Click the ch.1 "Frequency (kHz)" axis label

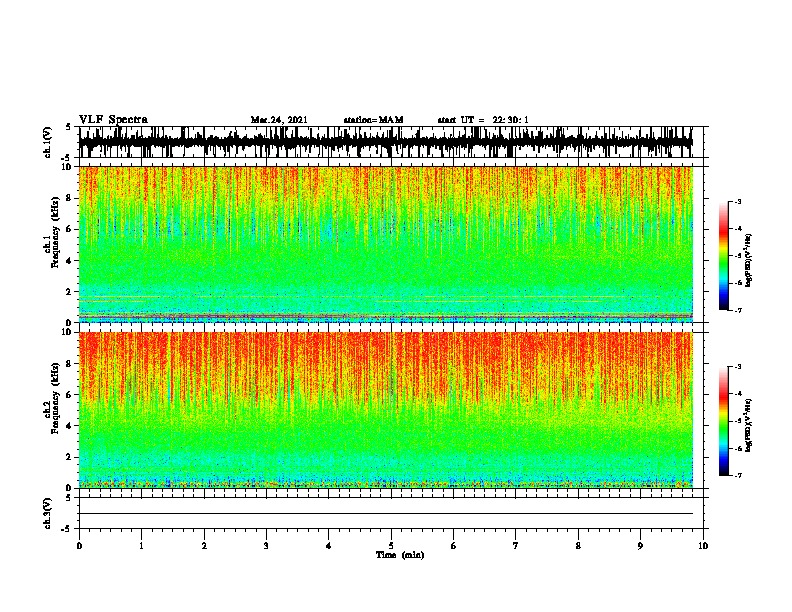(55, 232)
